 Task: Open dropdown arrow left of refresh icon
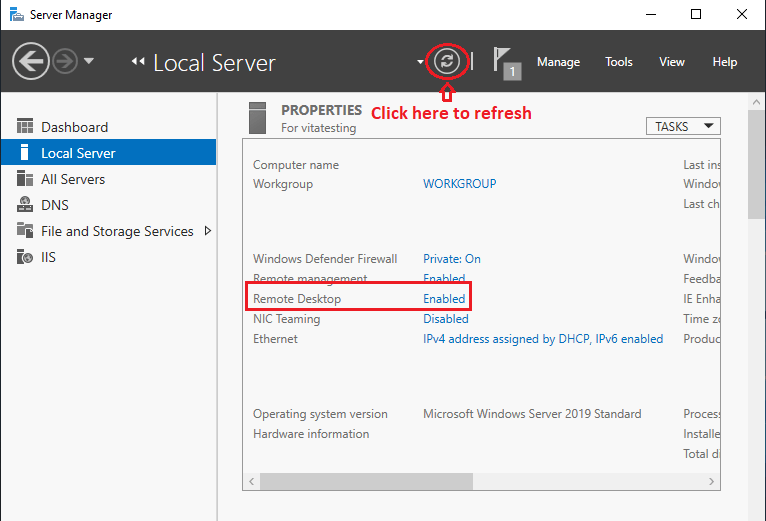420,62
